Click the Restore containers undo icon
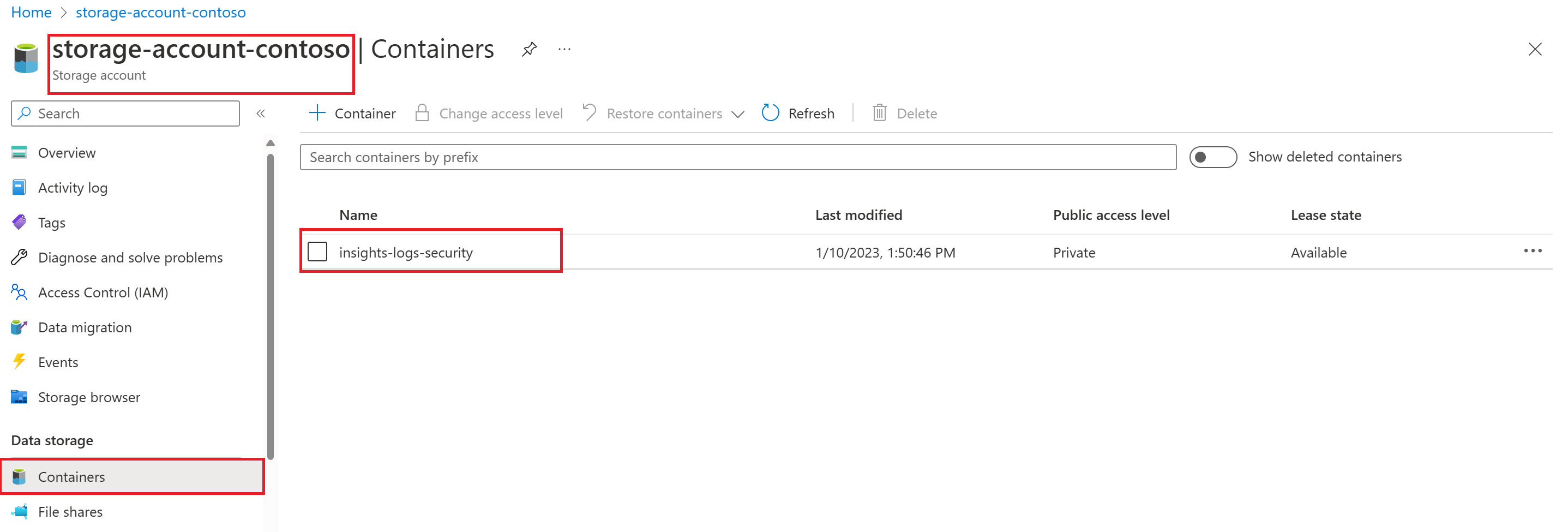This screenshot has height=532, width=1568. [x=589, y=112]
